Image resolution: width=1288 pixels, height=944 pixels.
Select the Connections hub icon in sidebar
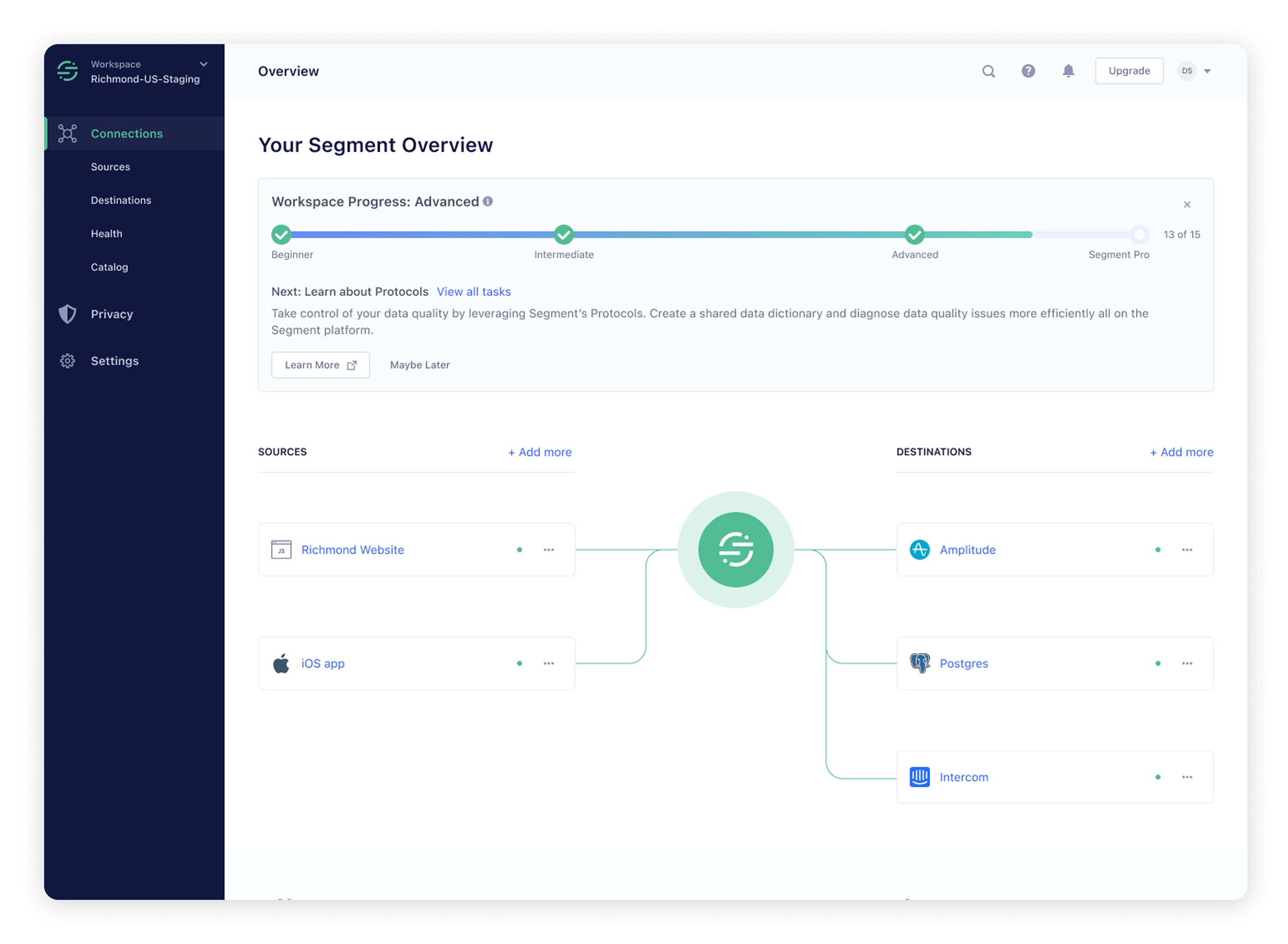(67, 133)
